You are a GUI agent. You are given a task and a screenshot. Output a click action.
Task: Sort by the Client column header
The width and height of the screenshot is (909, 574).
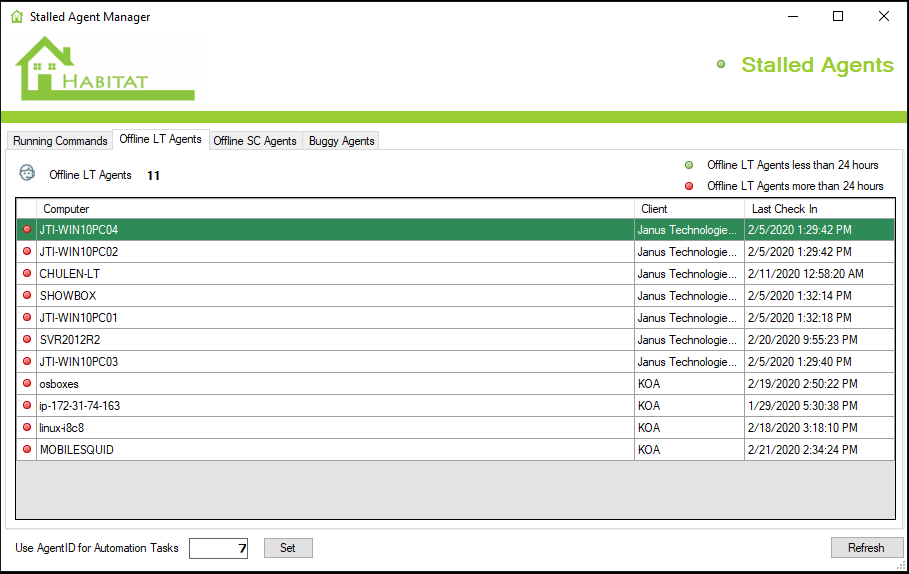pyautogui.click(x=689, y=209)
